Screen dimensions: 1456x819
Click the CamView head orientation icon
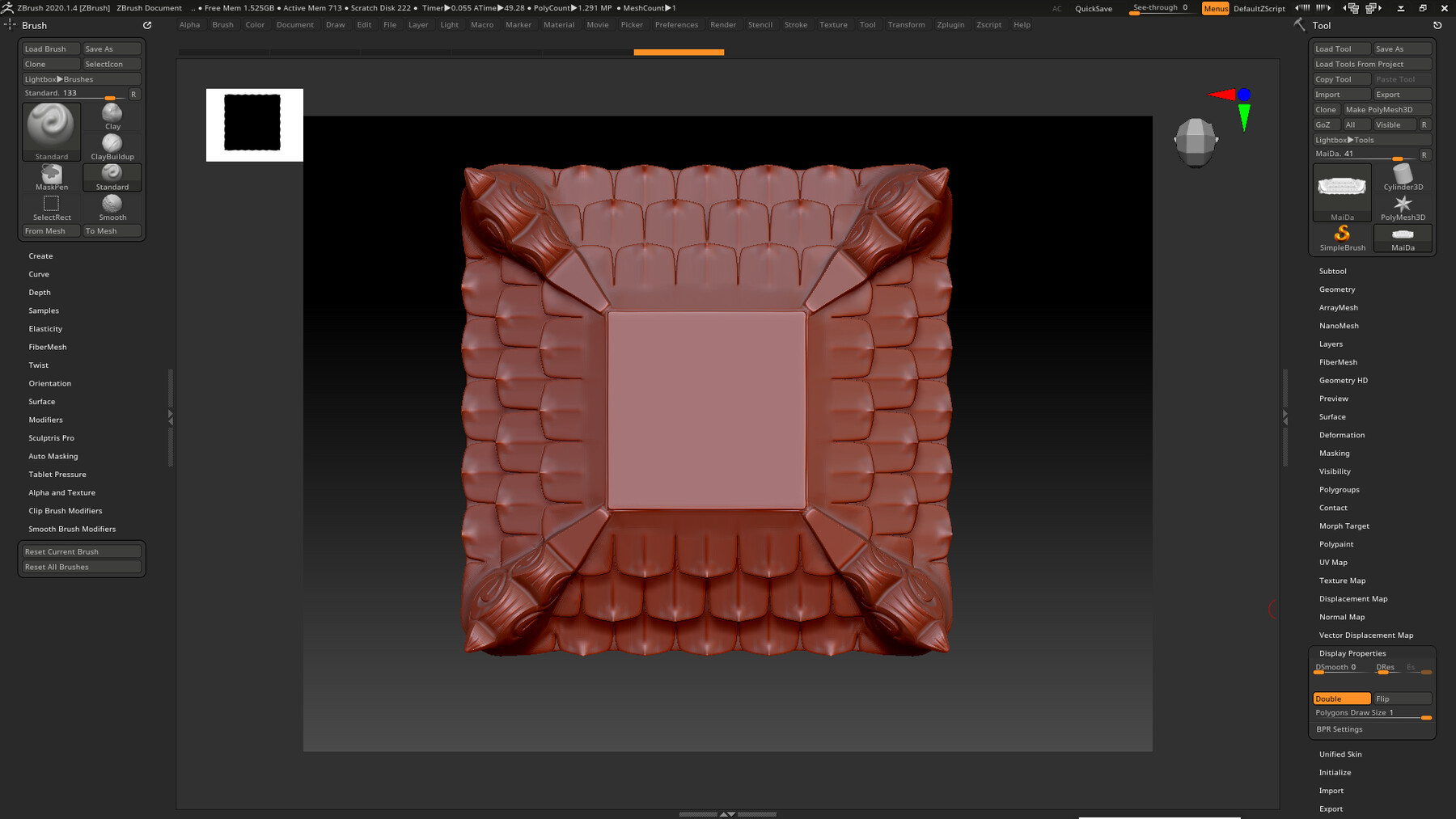[1196, 141]
